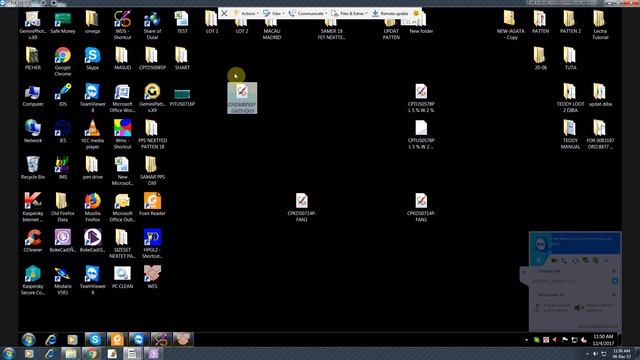640x360 pixels.
Task: Open the View dropdown in TeamViewer toolbar
Action: [273, 13]
